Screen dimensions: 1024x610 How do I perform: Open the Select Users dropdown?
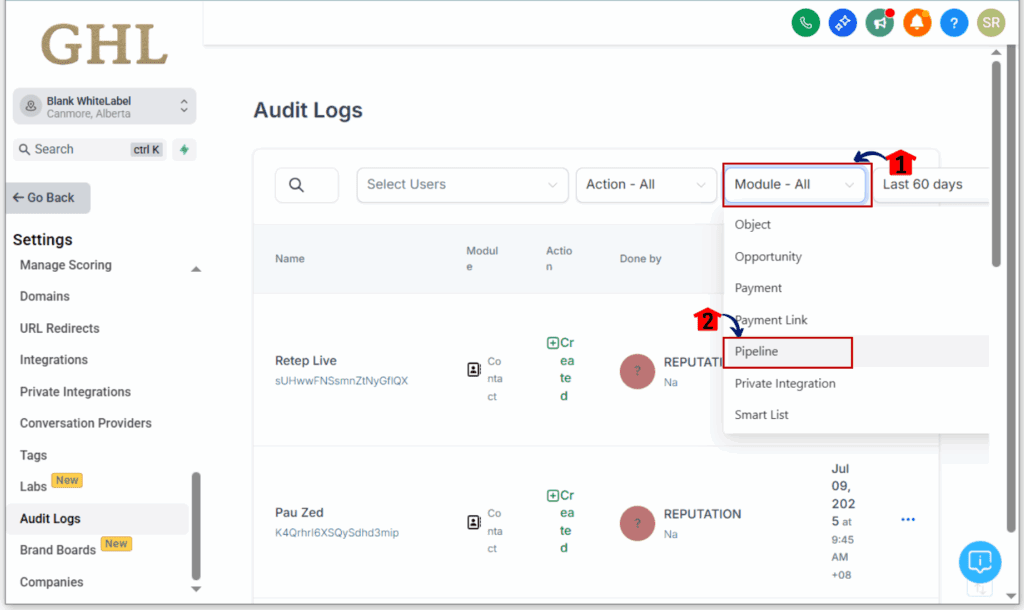[x=461, y=185]
